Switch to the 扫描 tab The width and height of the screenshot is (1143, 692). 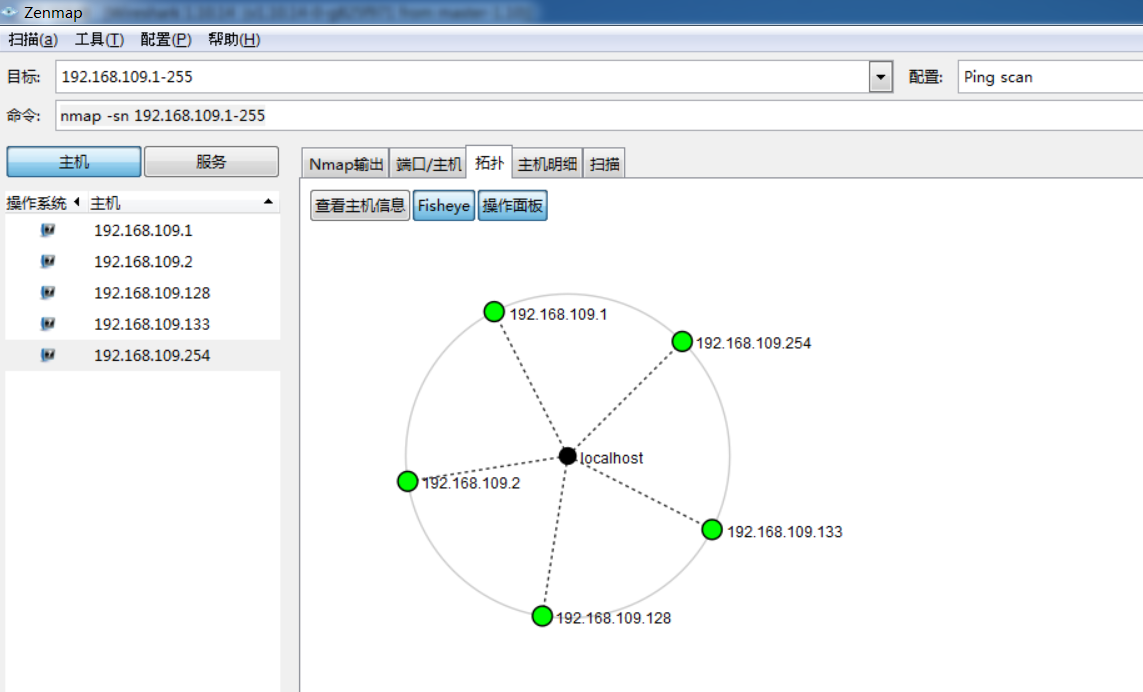coord(604,164)
